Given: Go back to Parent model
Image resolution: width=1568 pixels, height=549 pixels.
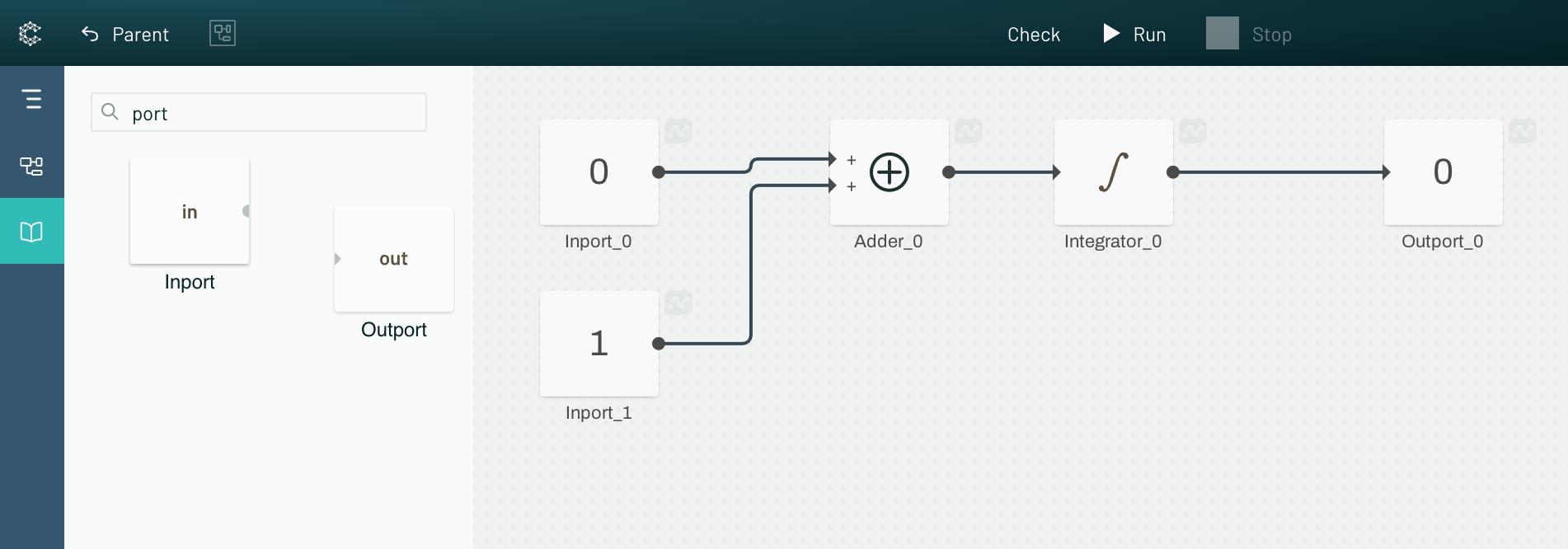Looking at the screenshot, I should [124, 34].
